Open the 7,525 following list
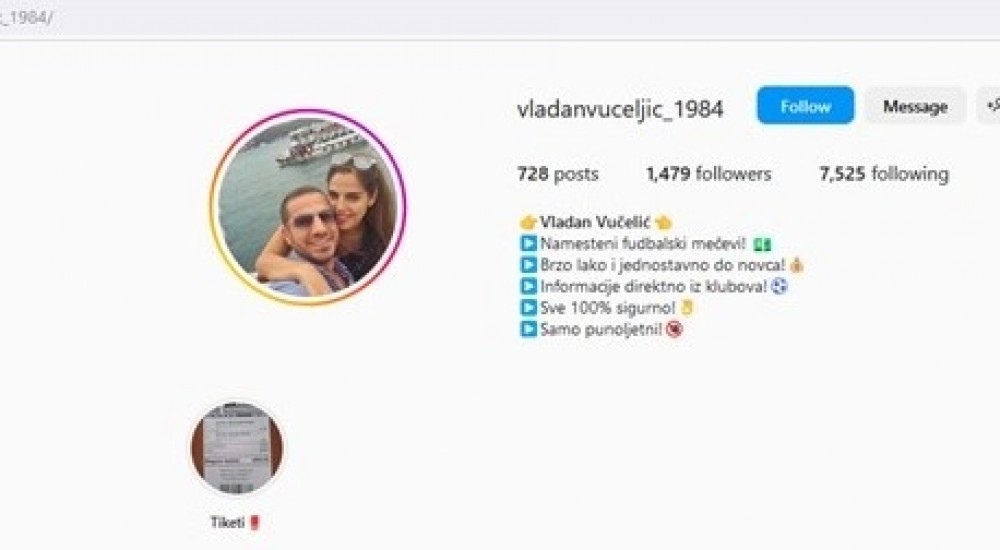Image resolution: width=1000 pixels, height=550 pixels. (x=884, y=174)
